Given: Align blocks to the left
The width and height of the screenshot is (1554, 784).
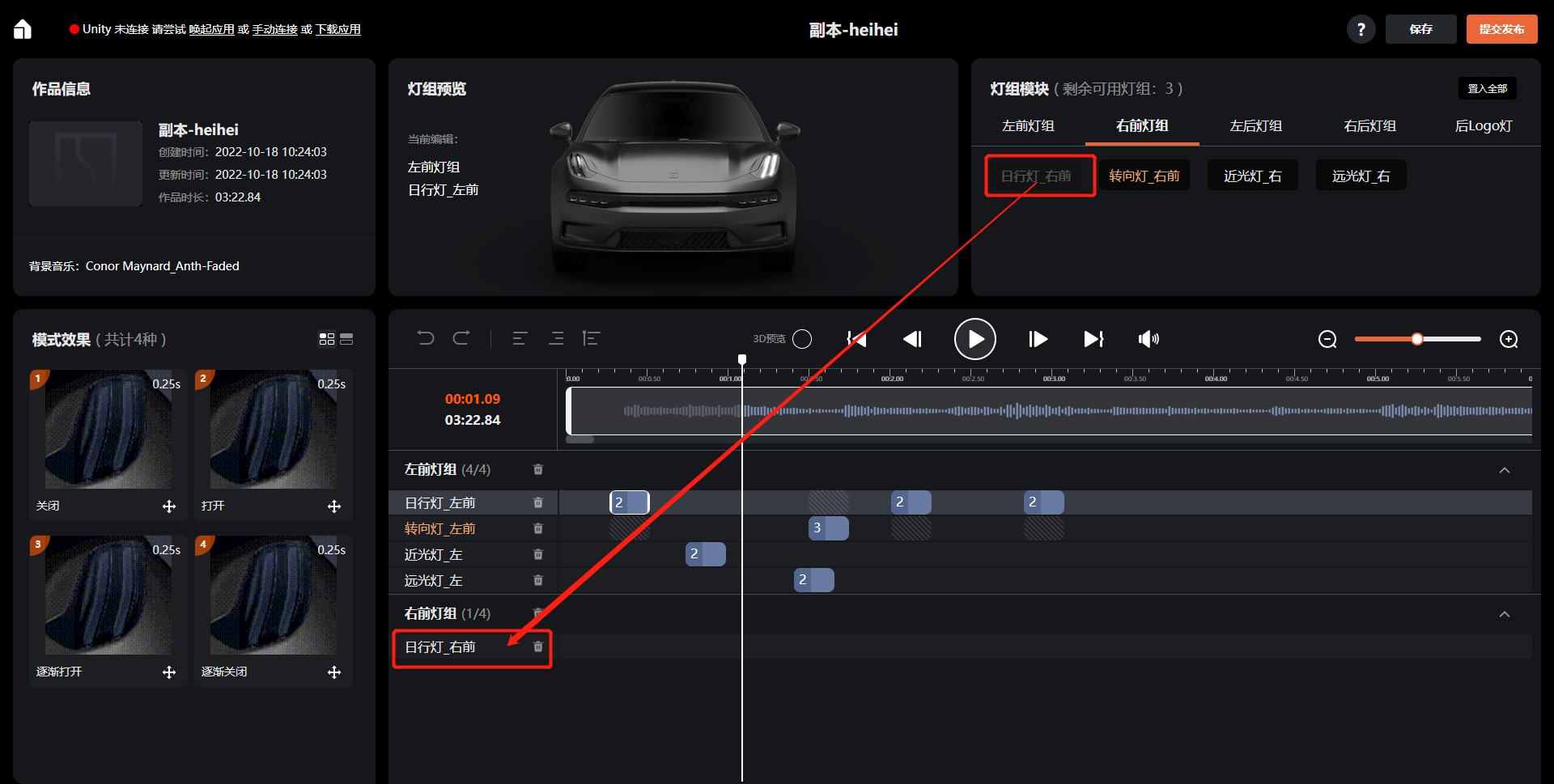Looking at the screenshot, I should tap(520, 338).
